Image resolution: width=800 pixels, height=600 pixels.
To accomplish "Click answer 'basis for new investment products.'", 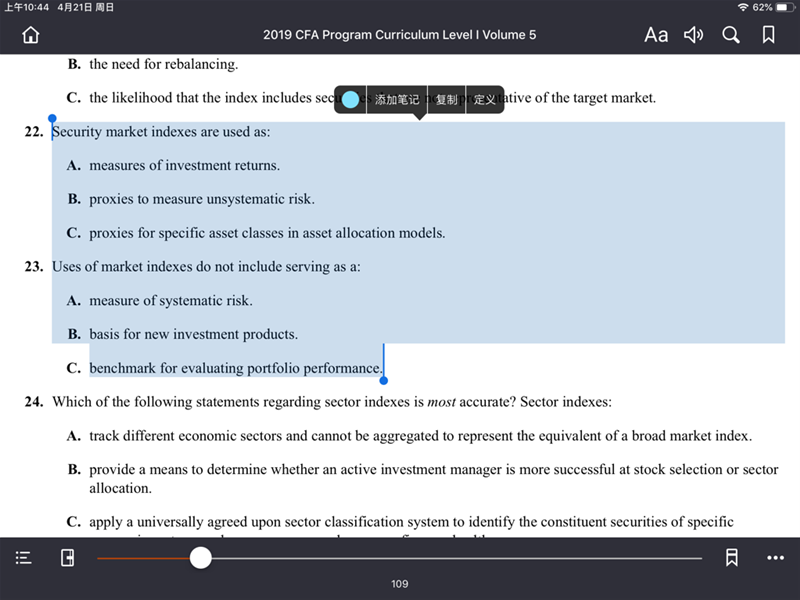I will coord(193,334).
